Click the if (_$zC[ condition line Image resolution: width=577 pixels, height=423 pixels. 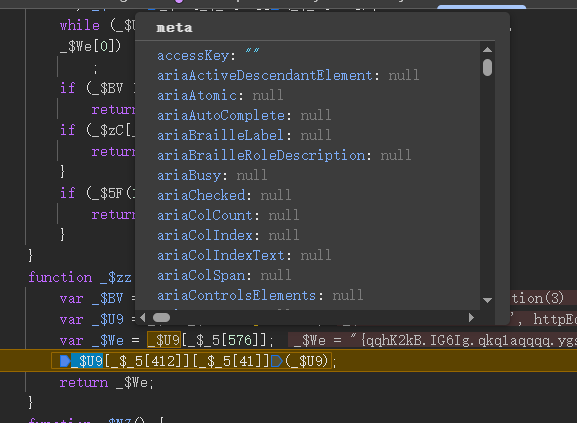(97, 130)
